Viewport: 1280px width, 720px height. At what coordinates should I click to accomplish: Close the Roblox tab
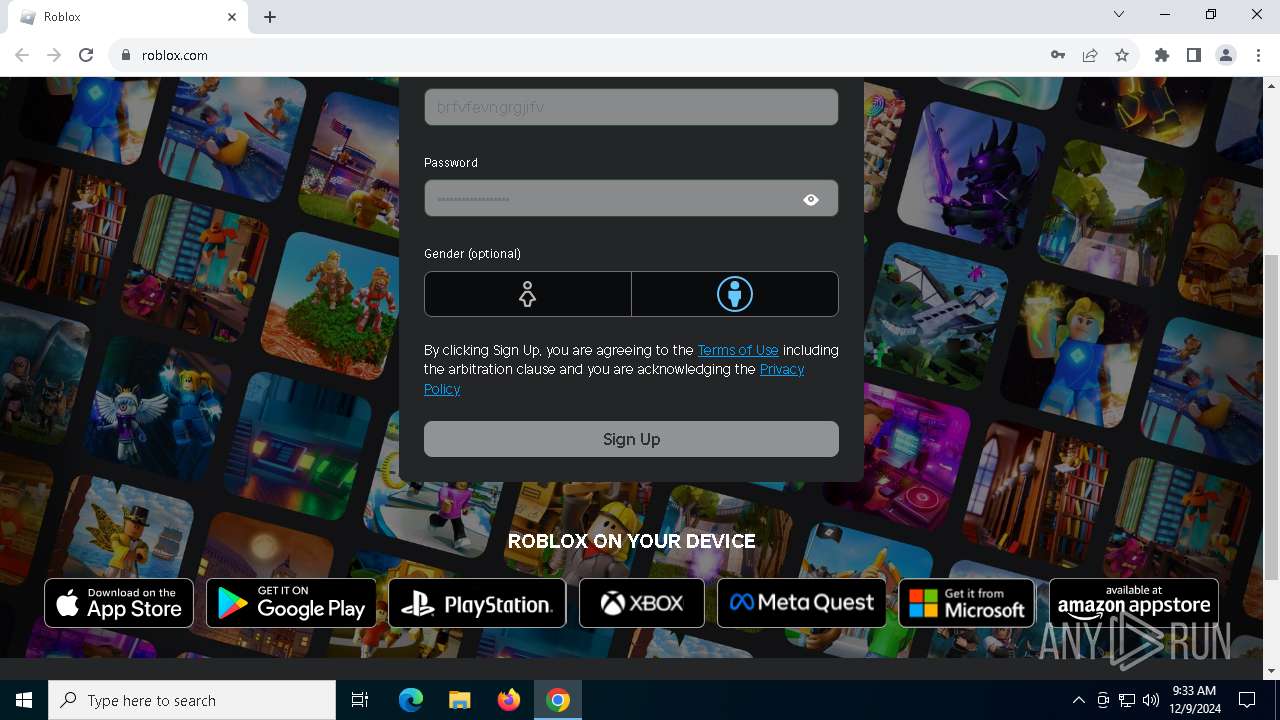pyautogui.click(x=232, y=17)
